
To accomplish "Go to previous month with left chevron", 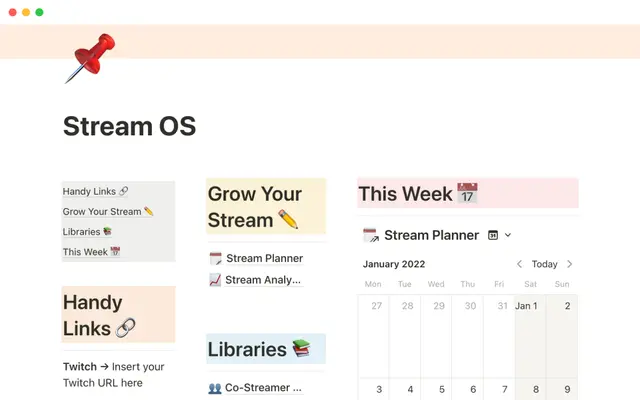I will click(x=519, y=264).
